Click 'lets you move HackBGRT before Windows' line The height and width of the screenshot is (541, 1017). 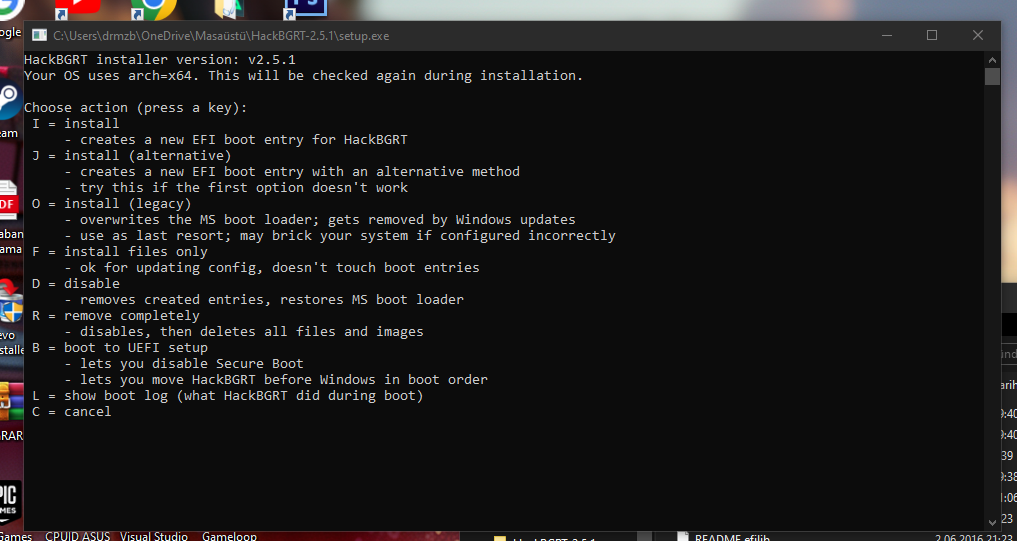pyautogui.click(x=276, y=379)
